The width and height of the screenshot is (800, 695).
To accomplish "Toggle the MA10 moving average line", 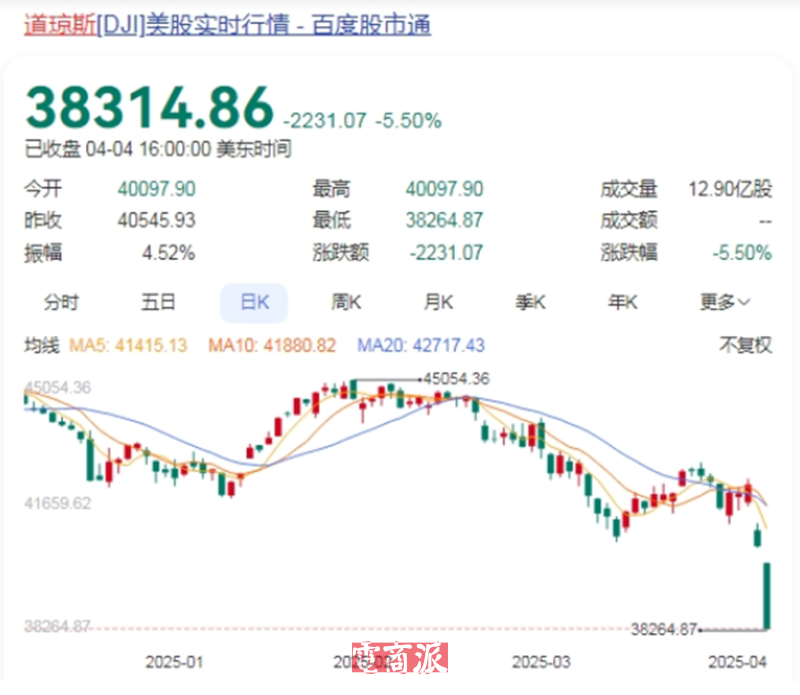I will [x=273, y=345].
